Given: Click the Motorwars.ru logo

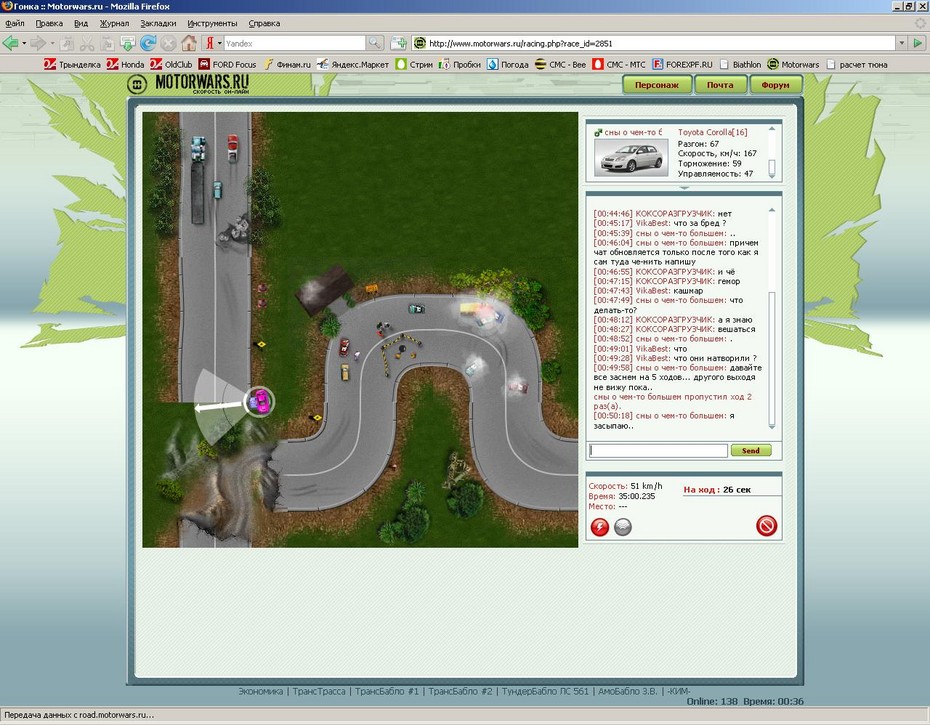Looking at the screenshot, I should [x=189, y=84].
